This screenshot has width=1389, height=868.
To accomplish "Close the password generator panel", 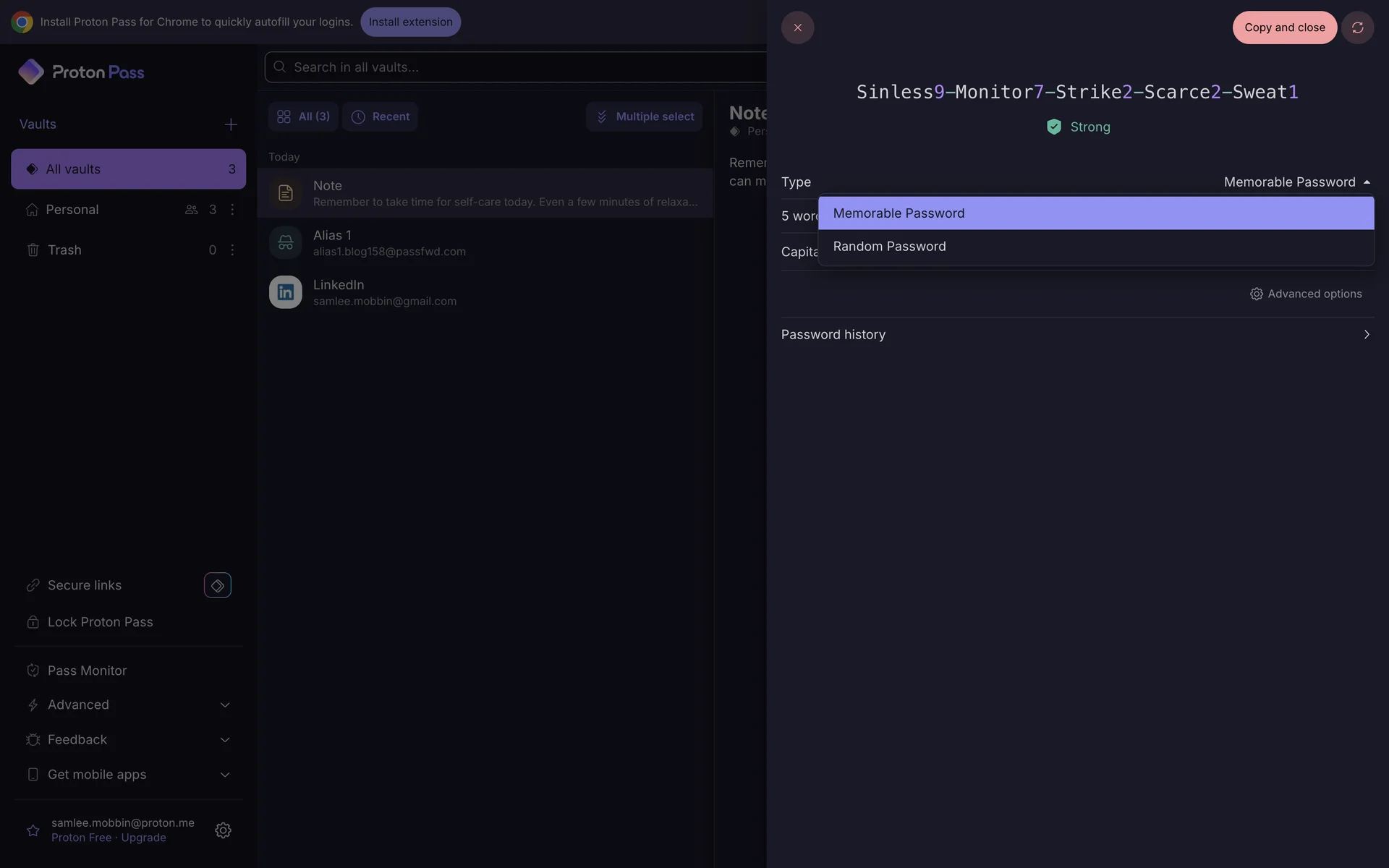I will point(797,27).
